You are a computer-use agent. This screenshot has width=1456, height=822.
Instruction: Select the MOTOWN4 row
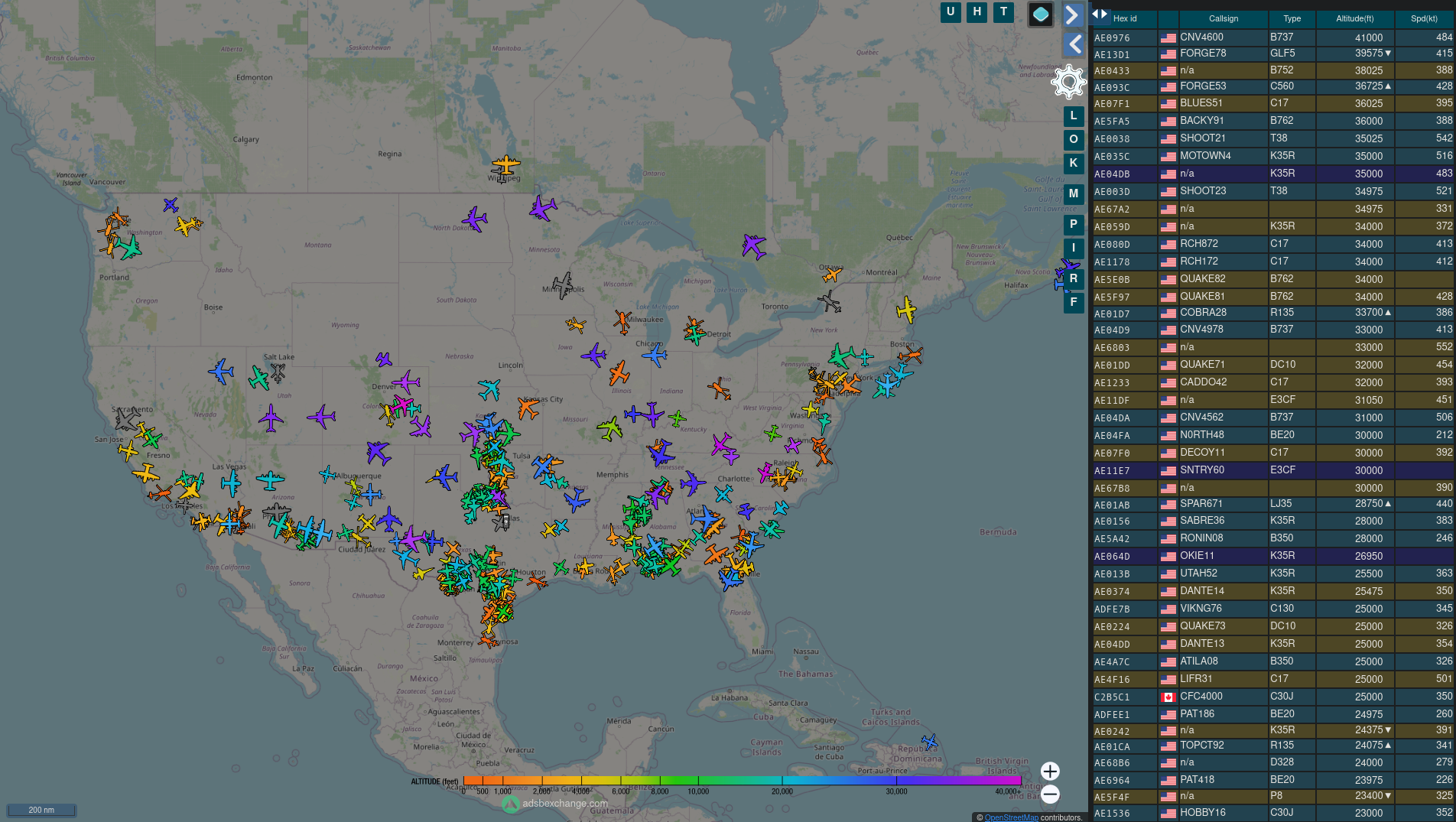[1273, 156]
